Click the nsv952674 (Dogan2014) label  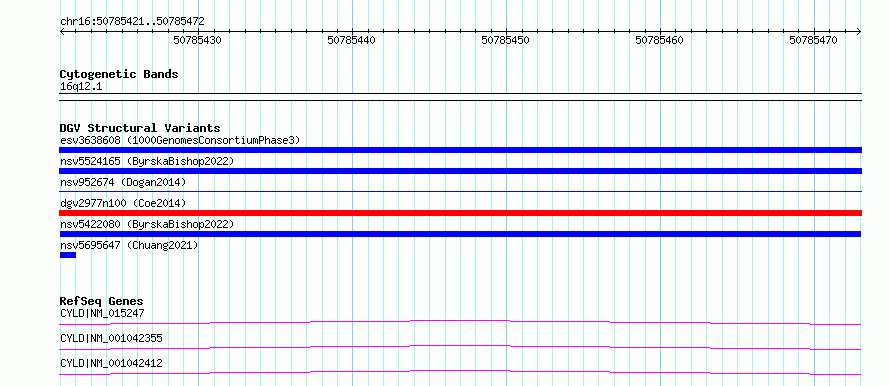123,182
